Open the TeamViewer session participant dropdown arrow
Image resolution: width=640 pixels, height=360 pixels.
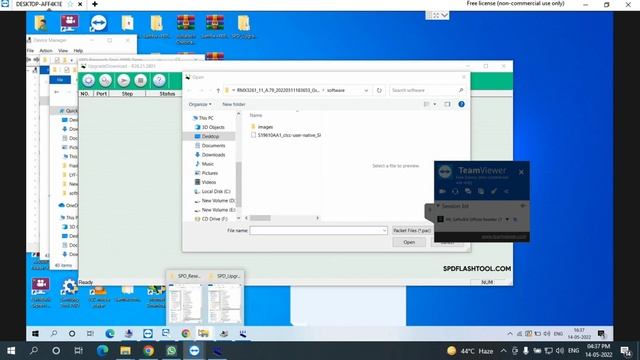click(x=507, y=219)
